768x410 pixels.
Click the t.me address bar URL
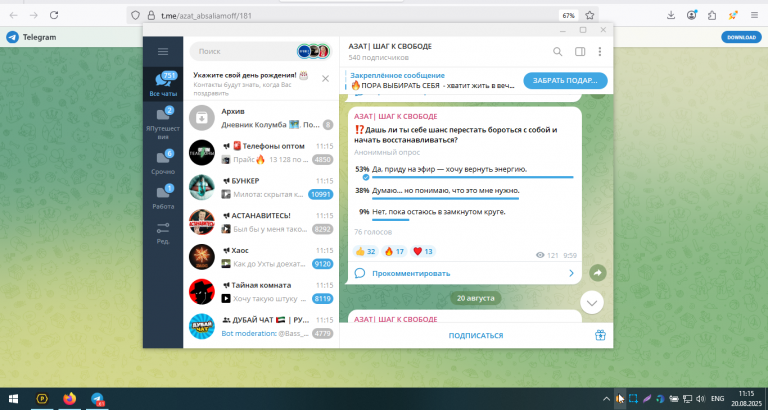pos(206,16)
